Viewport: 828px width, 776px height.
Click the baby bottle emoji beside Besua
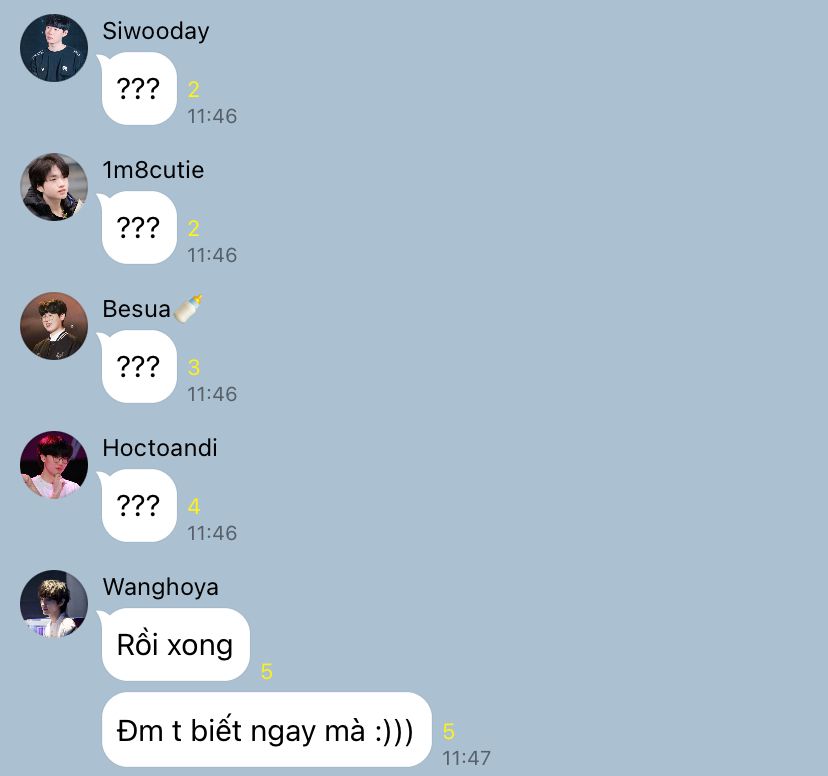188,308
